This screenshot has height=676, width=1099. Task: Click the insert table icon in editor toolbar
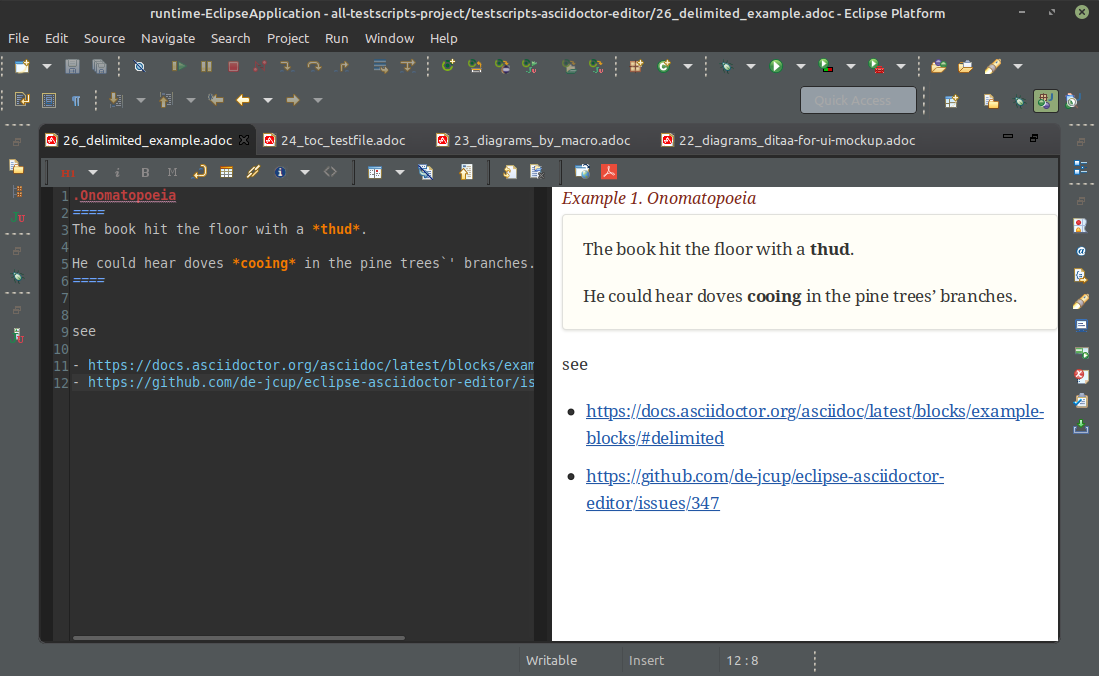(226, 173)
